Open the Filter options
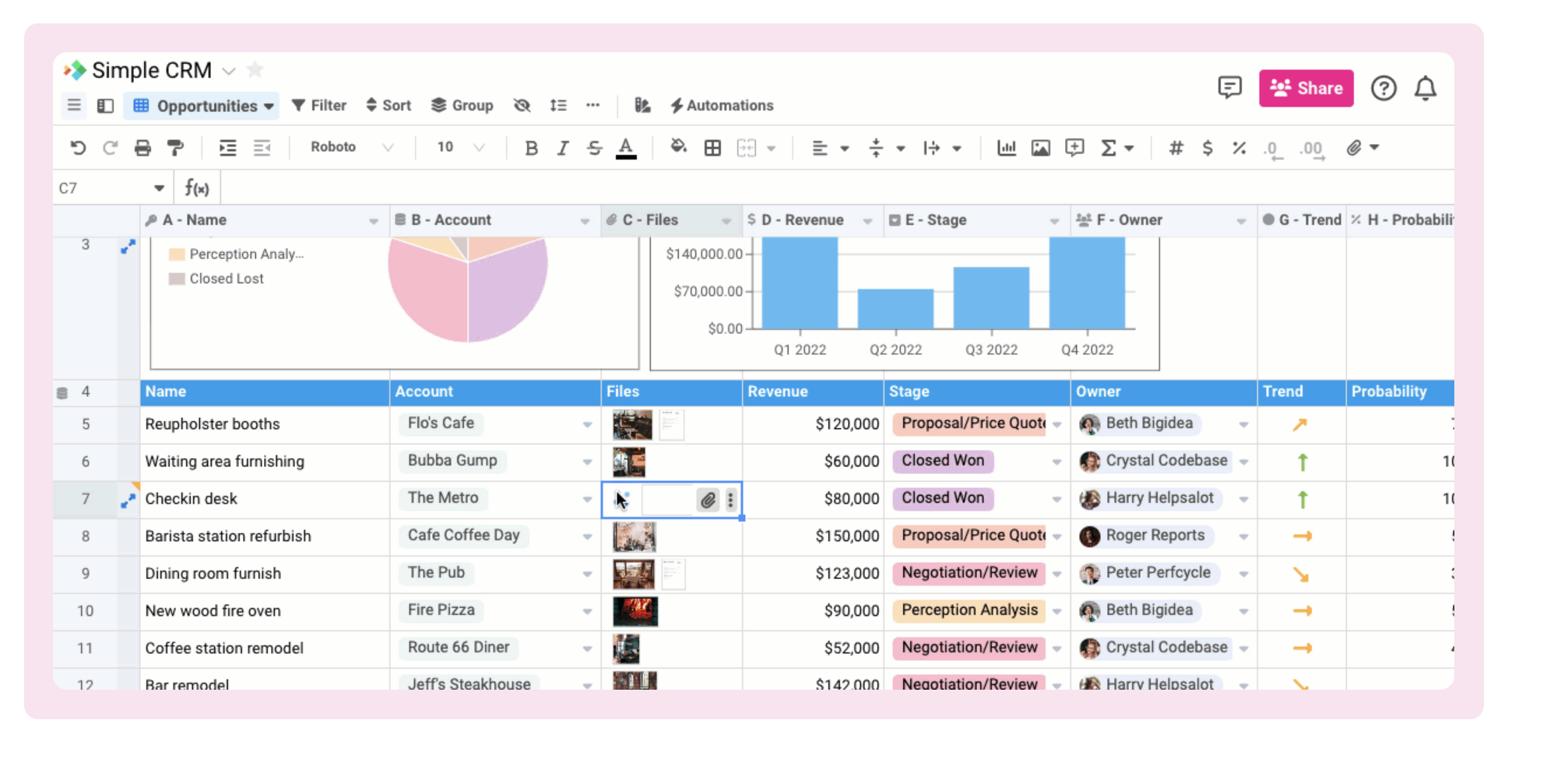The height and width of the screenshot is (780, 1568). (x=319, y=105)
